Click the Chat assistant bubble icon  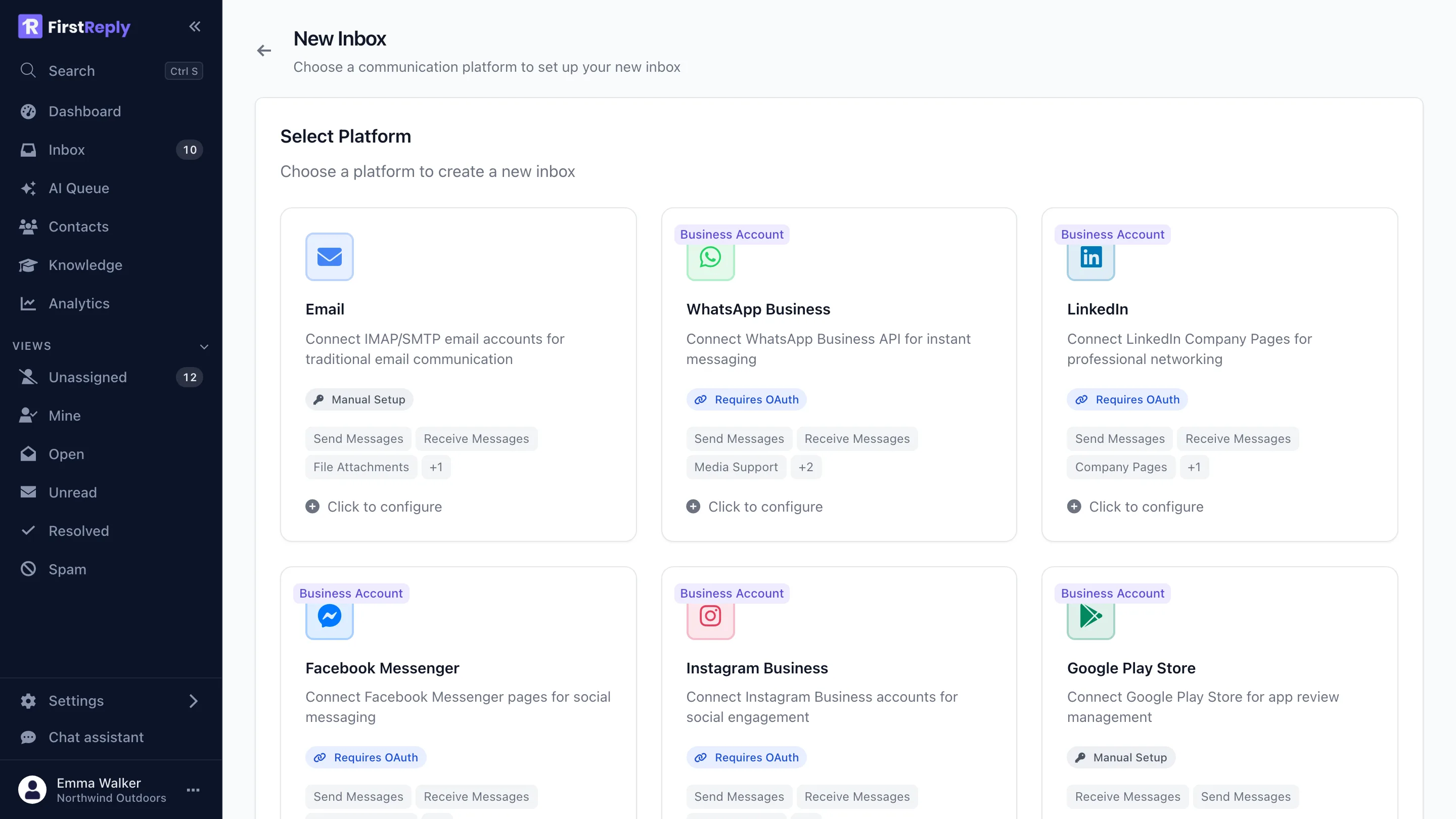(28, 737)
